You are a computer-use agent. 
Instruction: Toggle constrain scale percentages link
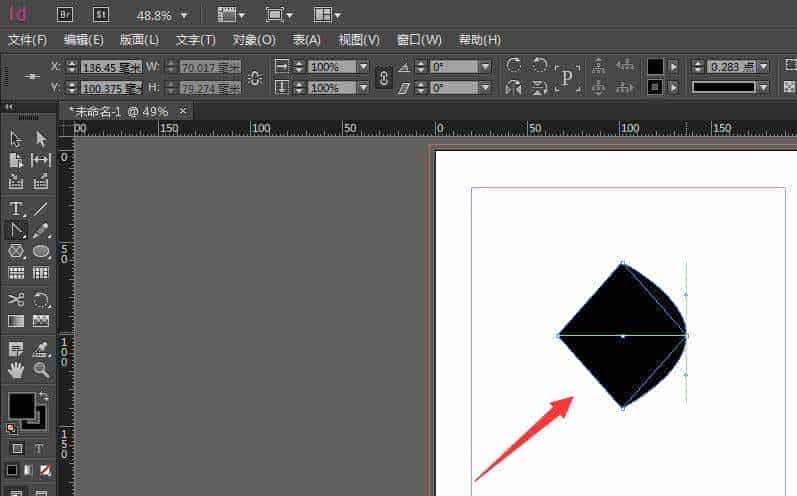point(384,78)
